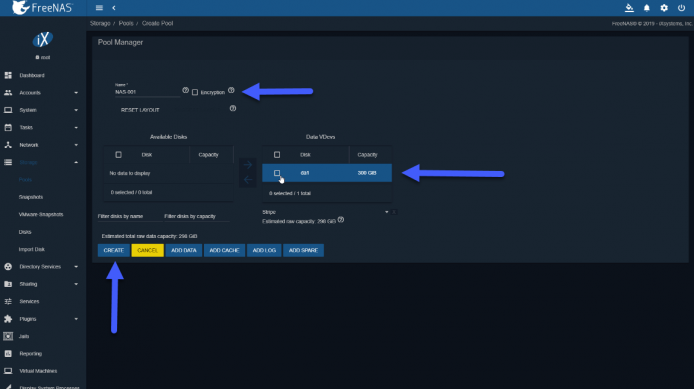Click the power icon in top bar

pos(681,8)
